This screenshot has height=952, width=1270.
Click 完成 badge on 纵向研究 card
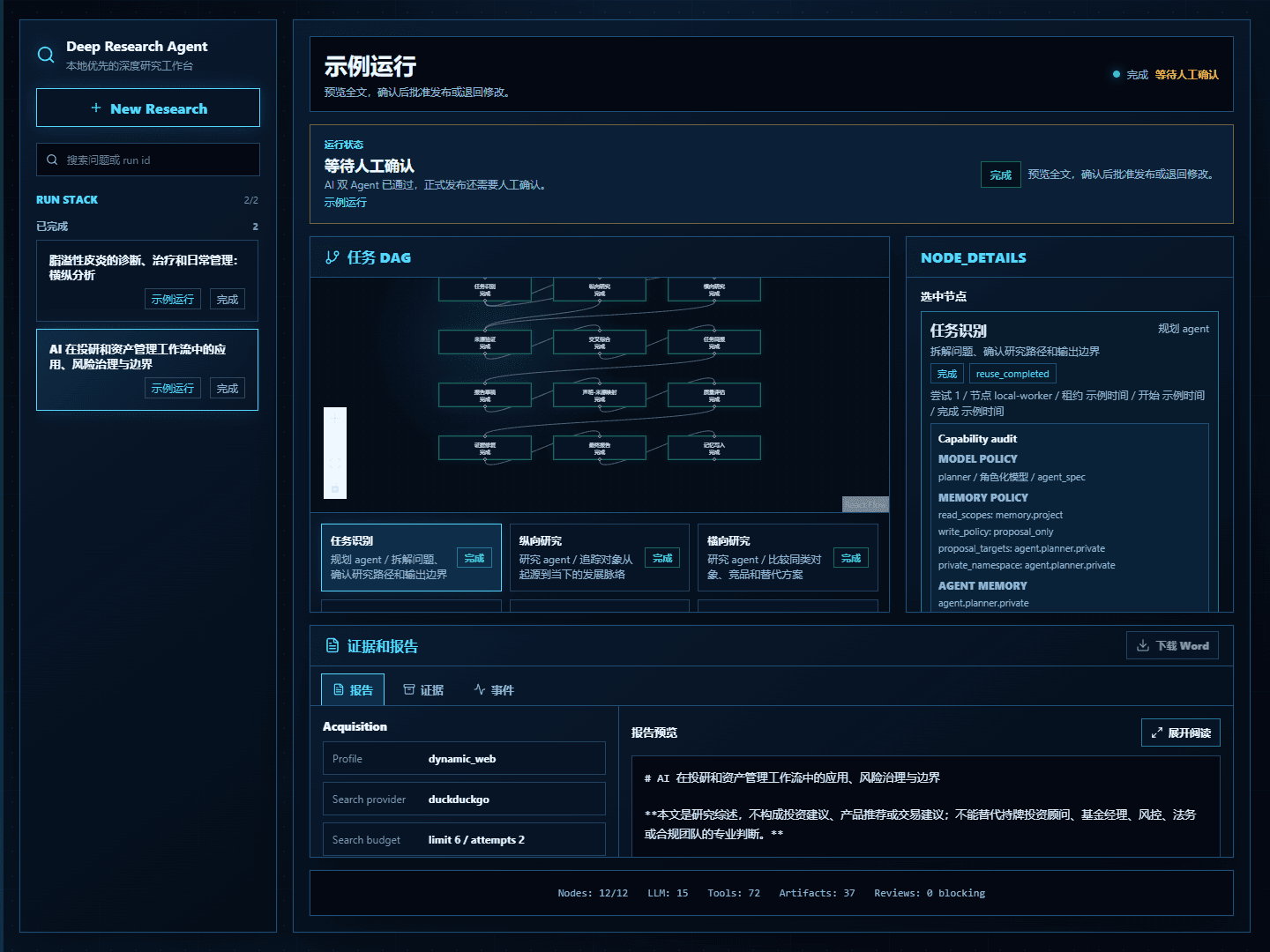tap(662, 558)
